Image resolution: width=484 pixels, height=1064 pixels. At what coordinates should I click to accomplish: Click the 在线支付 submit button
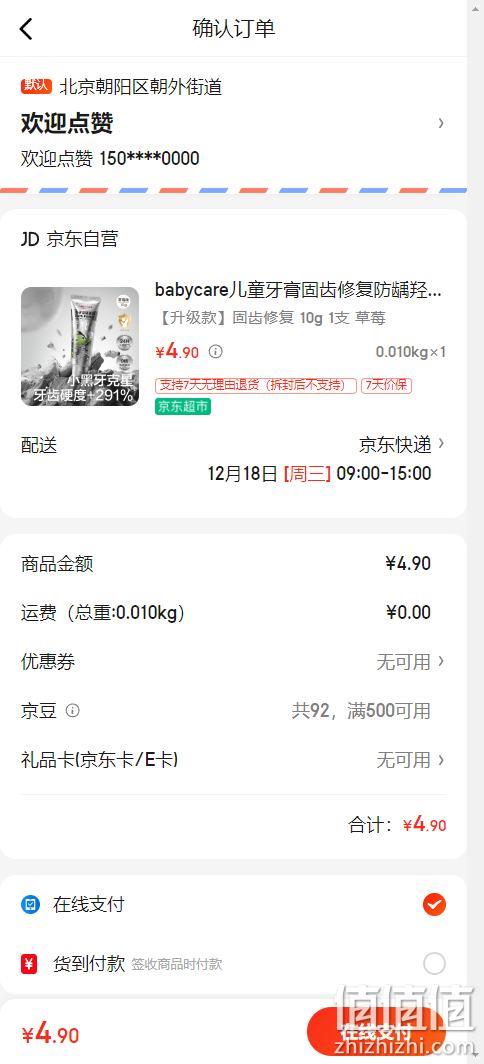376,1032
